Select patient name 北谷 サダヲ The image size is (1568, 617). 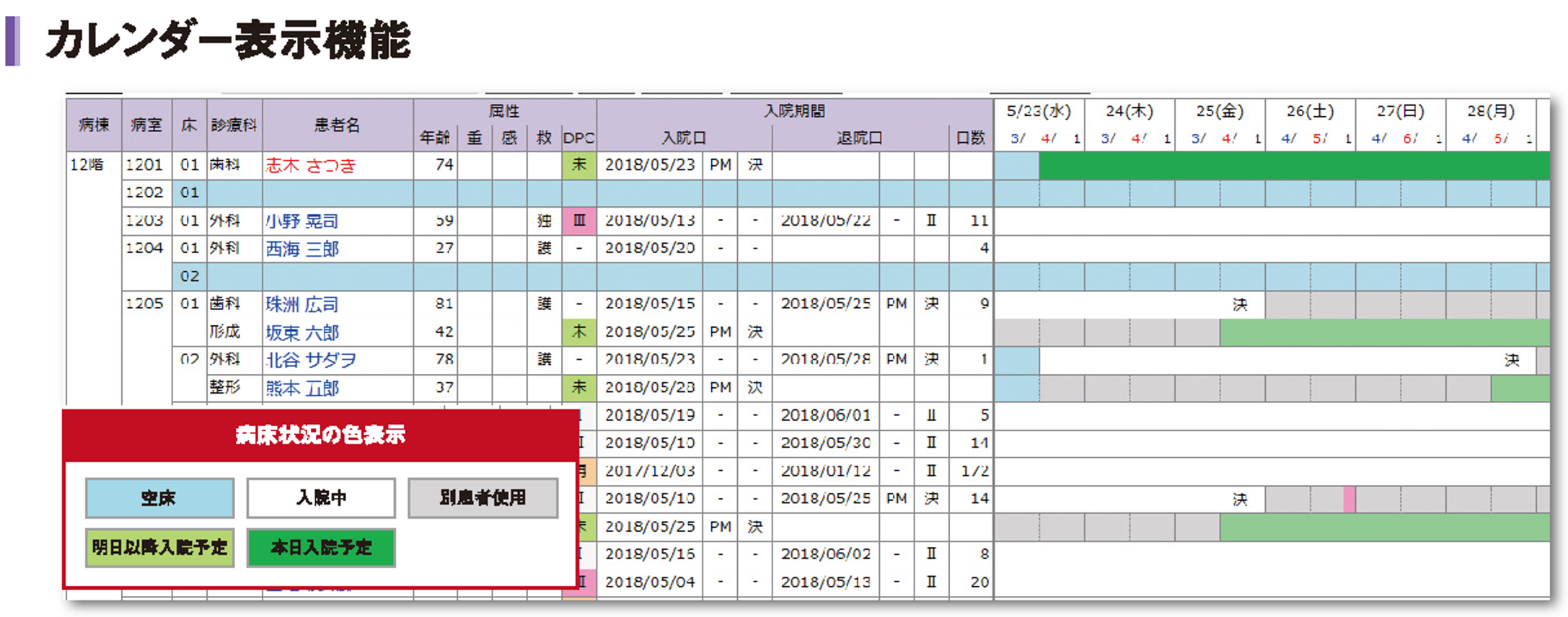pos(311,360)
